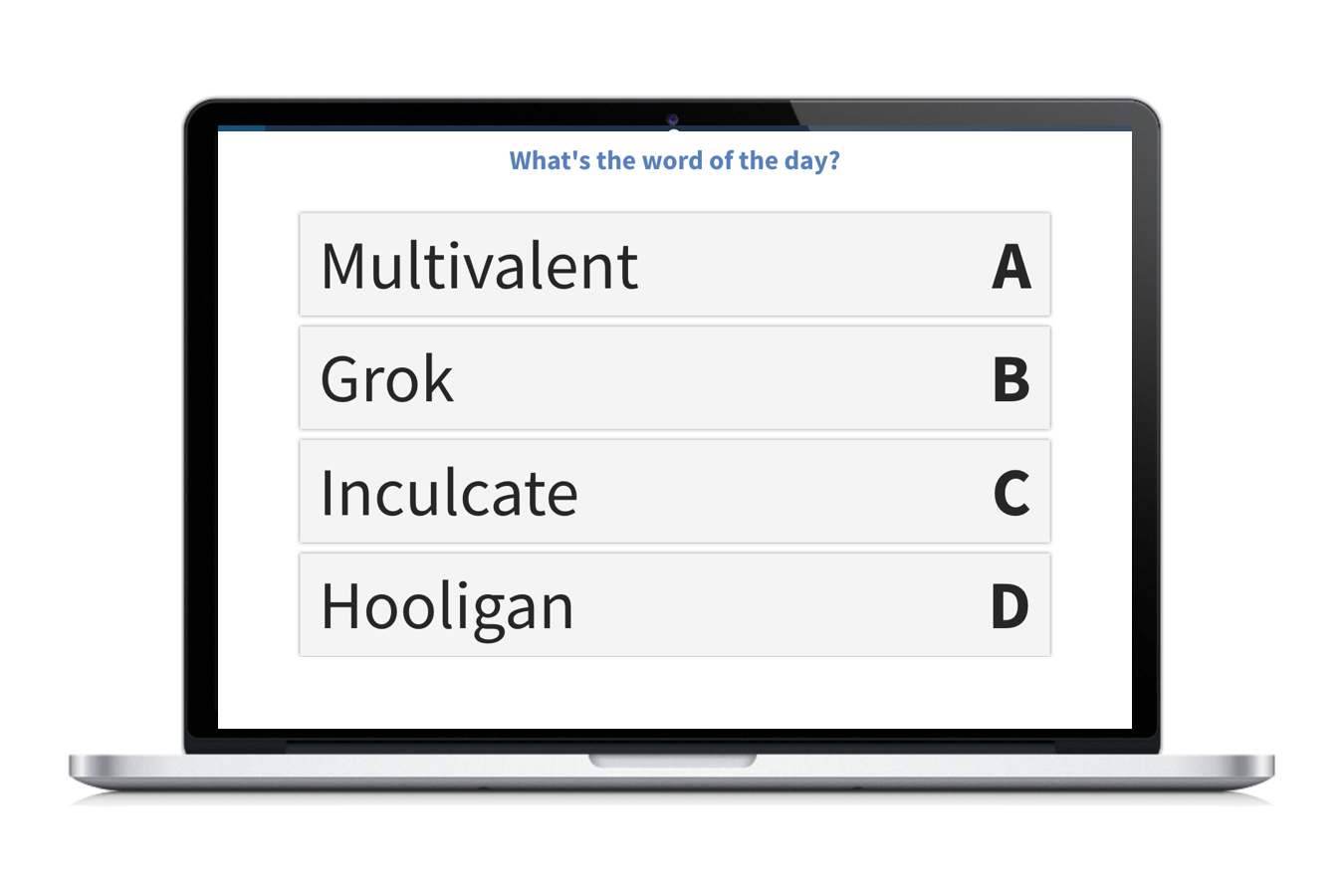The width and height of the screenshot is (1344, 896).
Task: Pick the answer 'Inculcate'
Action: point(674,492)
